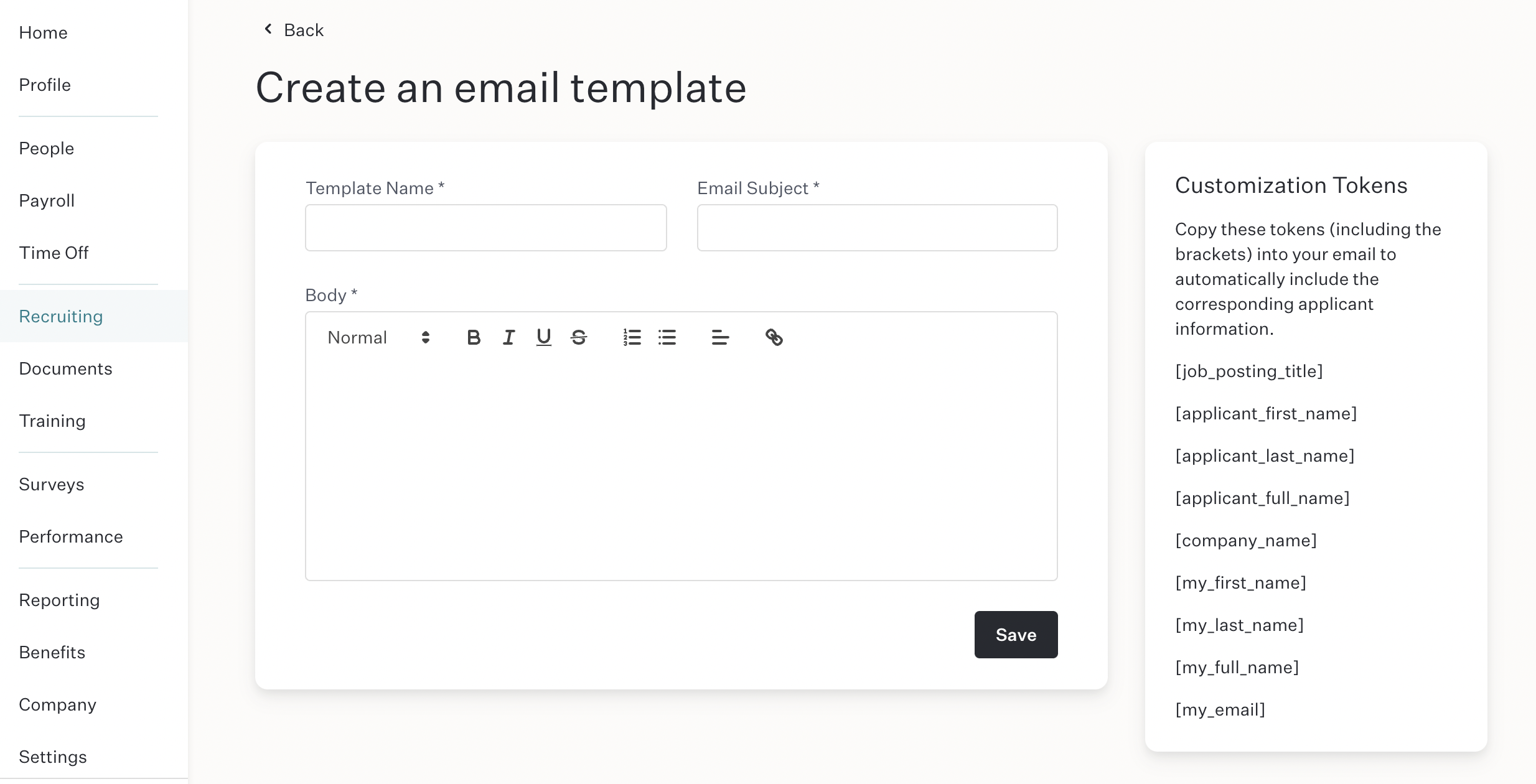Screen dimensions: 1536x784
Task: Go to Performance in sidebar
Action: click(x=71, y=536)
